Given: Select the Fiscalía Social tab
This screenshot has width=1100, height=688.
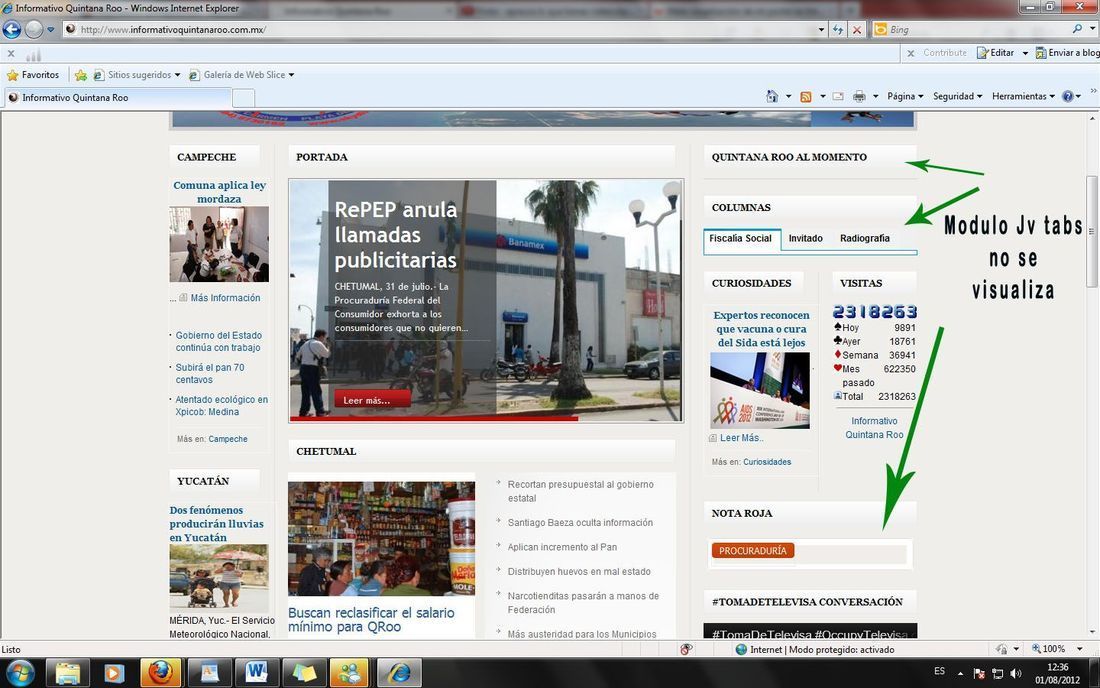Looking at the screenshot, I should pos(740,238).
